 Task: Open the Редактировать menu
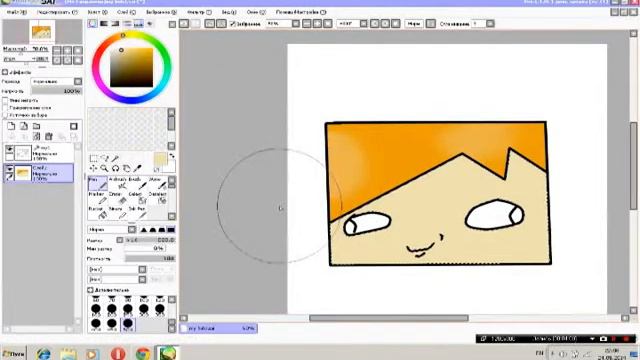click(57, 12)
